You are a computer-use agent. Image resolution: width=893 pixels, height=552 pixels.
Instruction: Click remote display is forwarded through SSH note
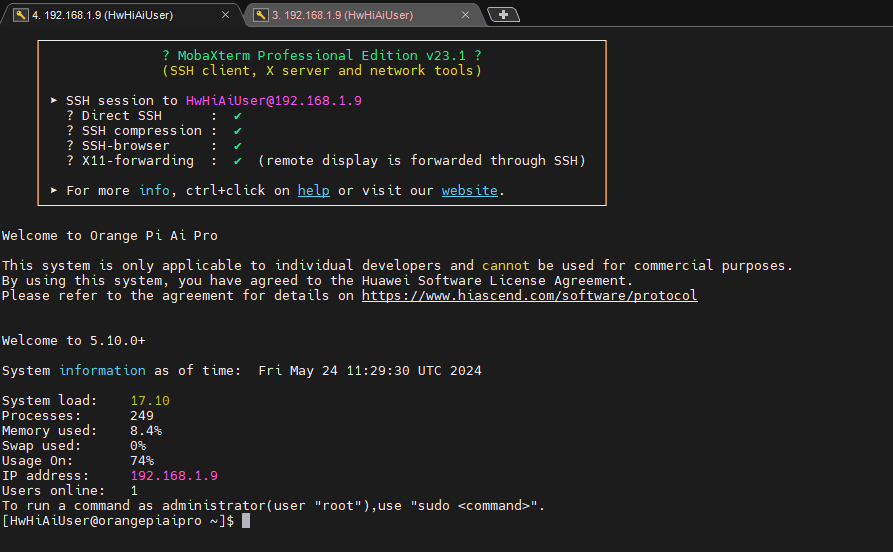[422, 161]
